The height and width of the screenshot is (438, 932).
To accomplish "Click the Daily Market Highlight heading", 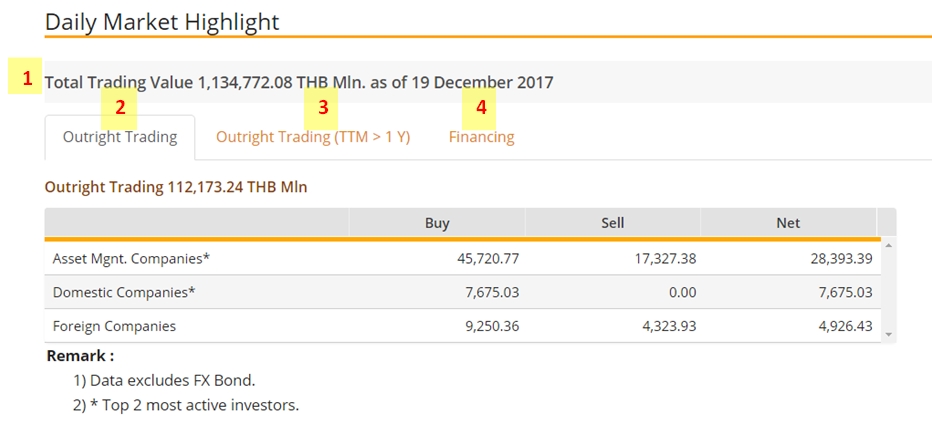I will coord(162,21).
